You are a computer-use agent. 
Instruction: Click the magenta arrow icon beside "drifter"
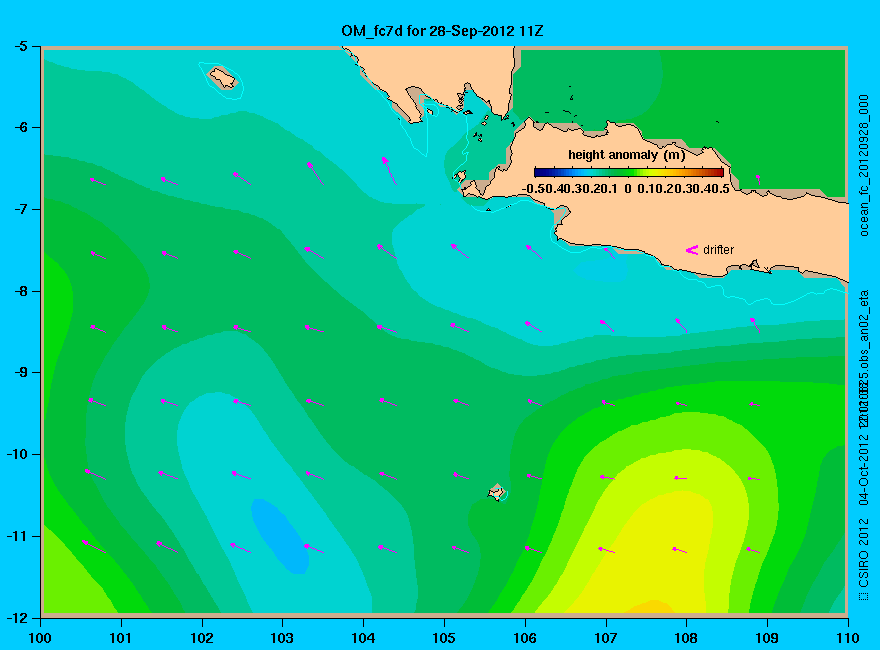point(692,250)
